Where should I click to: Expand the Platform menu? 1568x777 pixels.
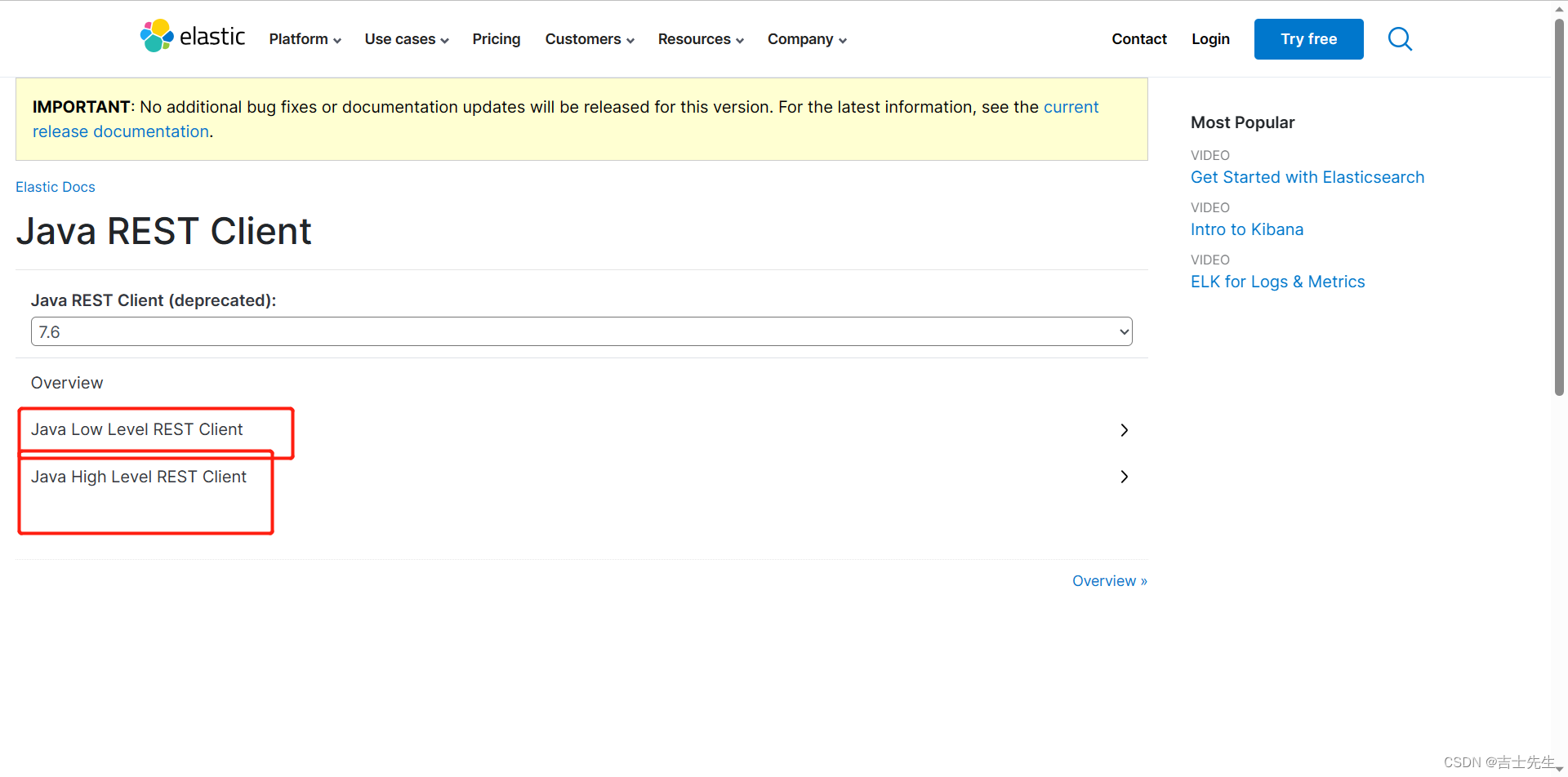[x=305, y=39]
